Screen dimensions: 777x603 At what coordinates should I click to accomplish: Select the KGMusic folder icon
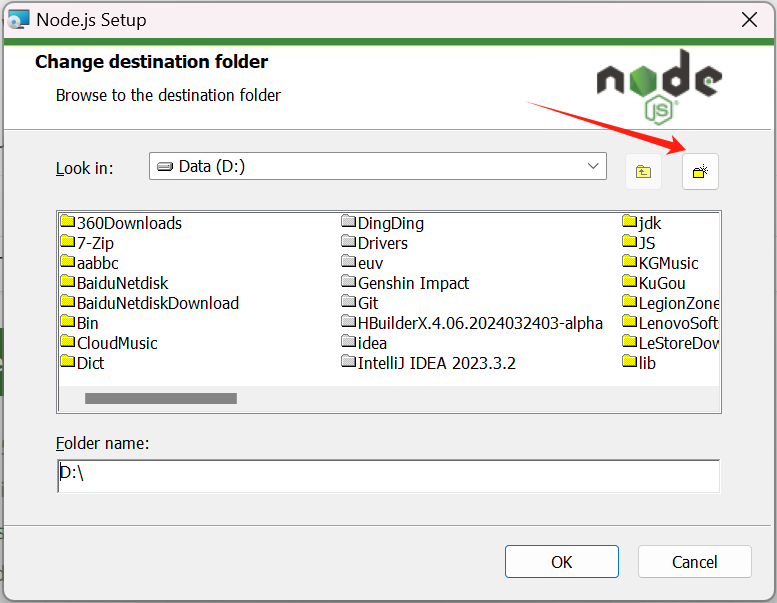point(630,261)
